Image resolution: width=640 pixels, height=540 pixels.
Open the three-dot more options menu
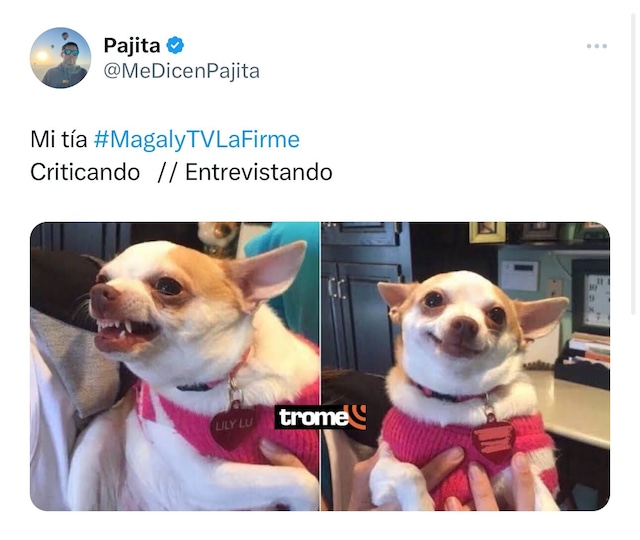(x=597, y=46)
